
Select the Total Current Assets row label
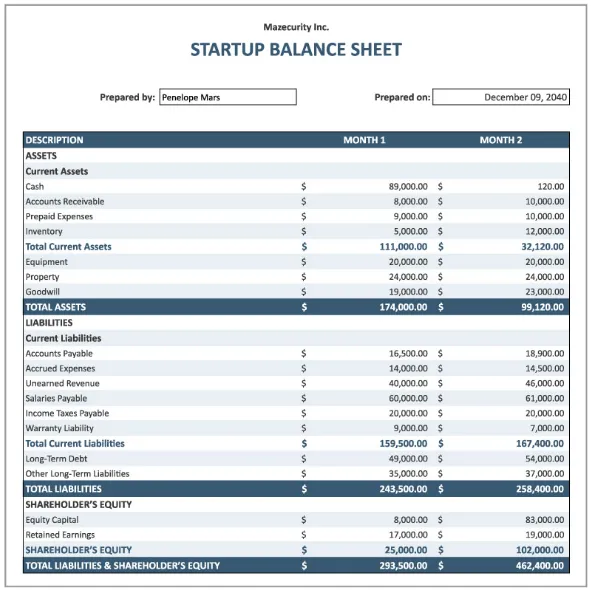click(x=69, y=247)
